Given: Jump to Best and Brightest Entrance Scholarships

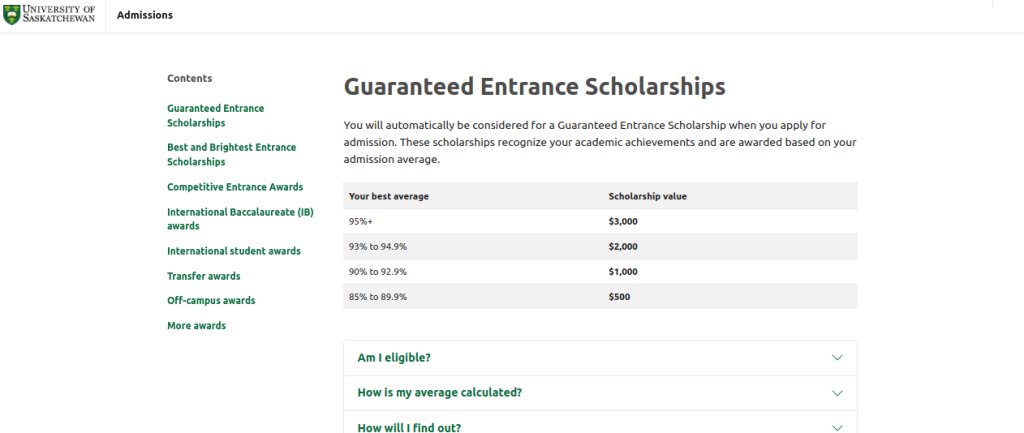Looking at the screenshot, I should [231, 154].
